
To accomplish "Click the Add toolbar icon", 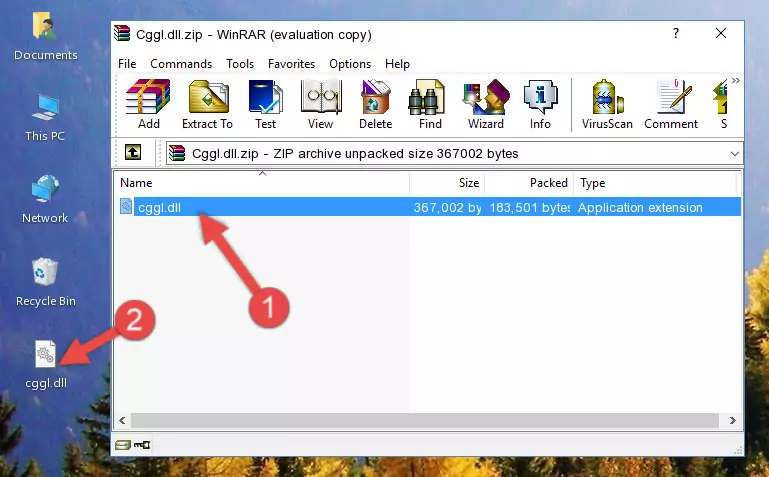I will tap(148, 104).
